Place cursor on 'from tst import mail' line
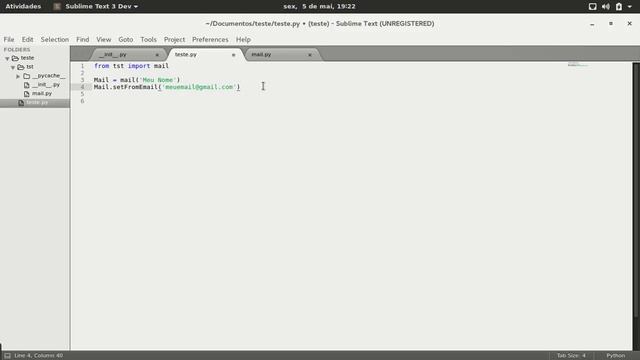The height and width of the screenshot is (360, 640). (131, 66)
